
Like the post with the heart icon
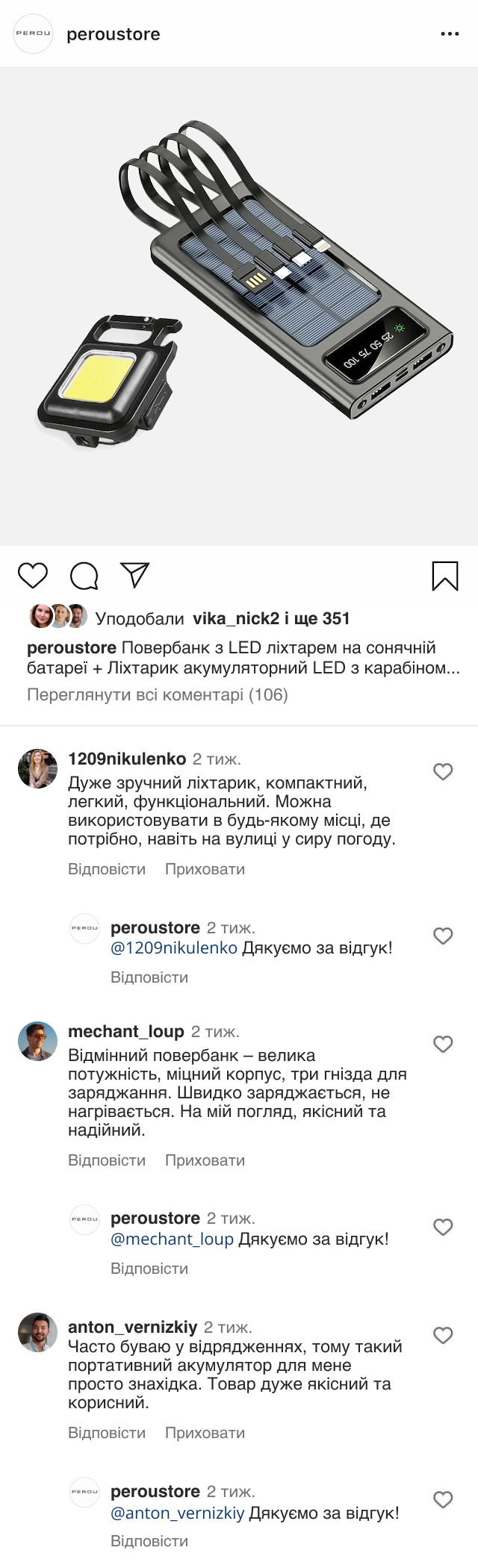(x=33, y=576)
